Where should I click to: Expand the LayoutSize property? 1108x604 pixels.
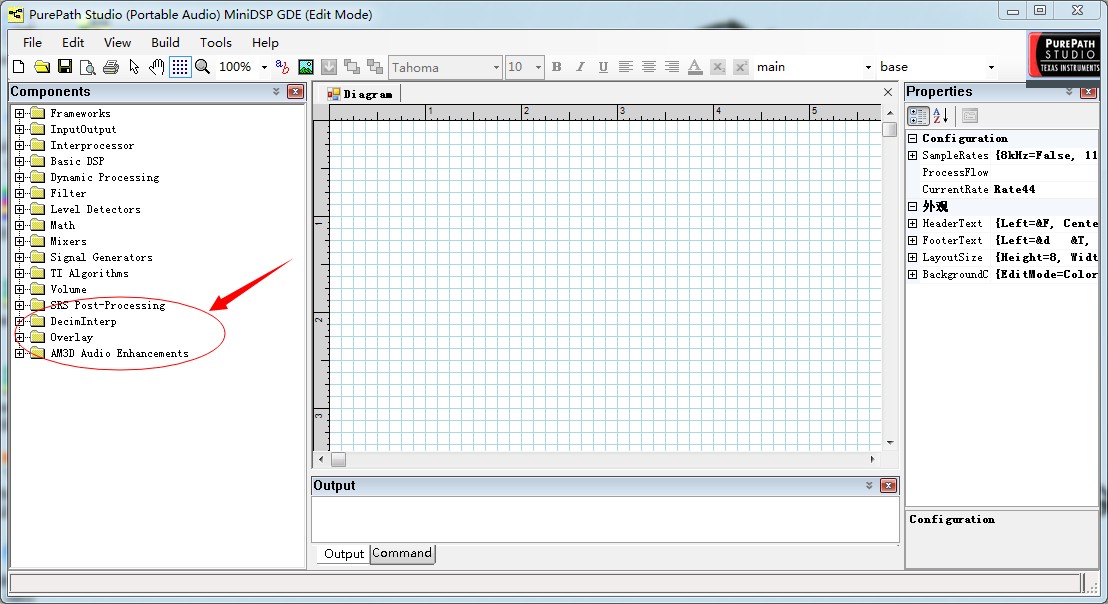[912, 257]
